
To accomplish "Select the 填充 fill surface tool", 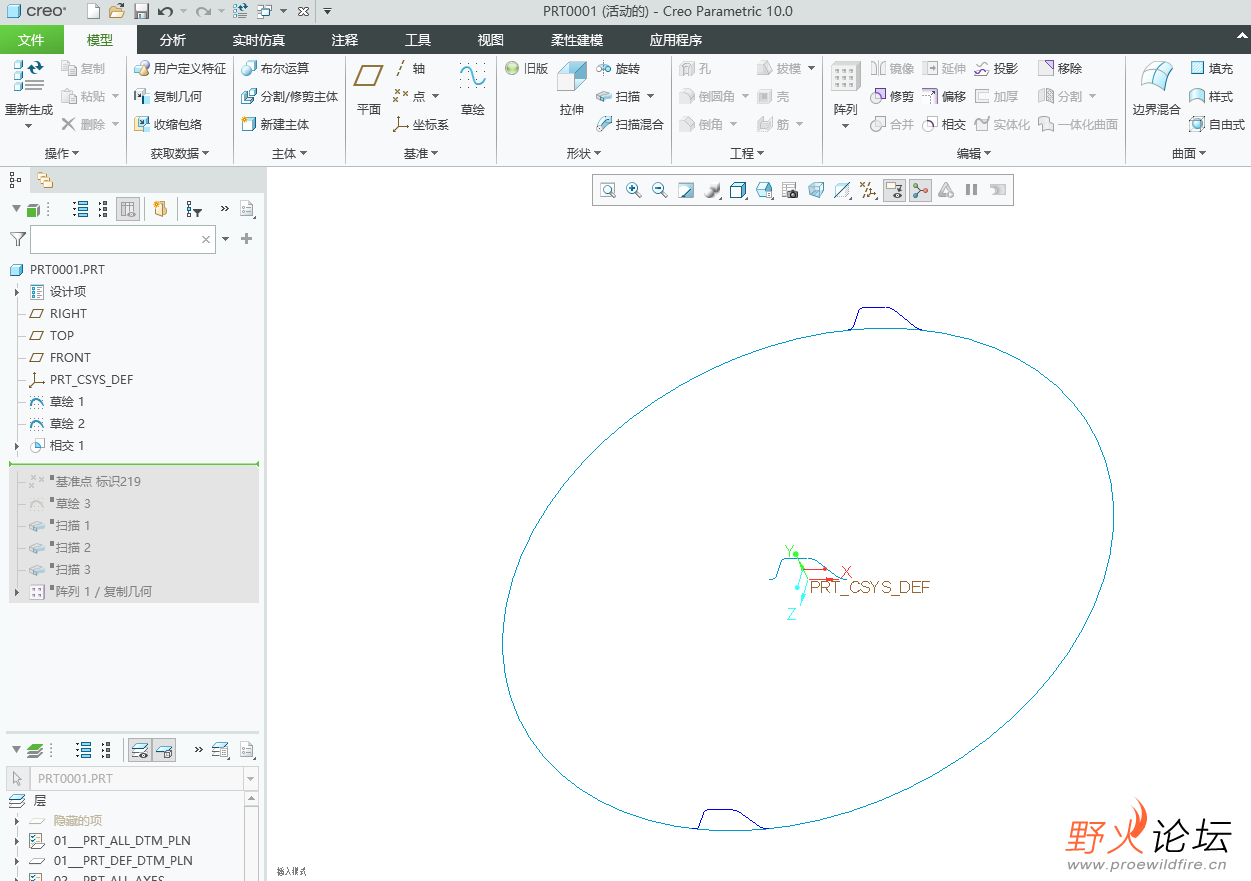I will click(x=1211, y=68).
